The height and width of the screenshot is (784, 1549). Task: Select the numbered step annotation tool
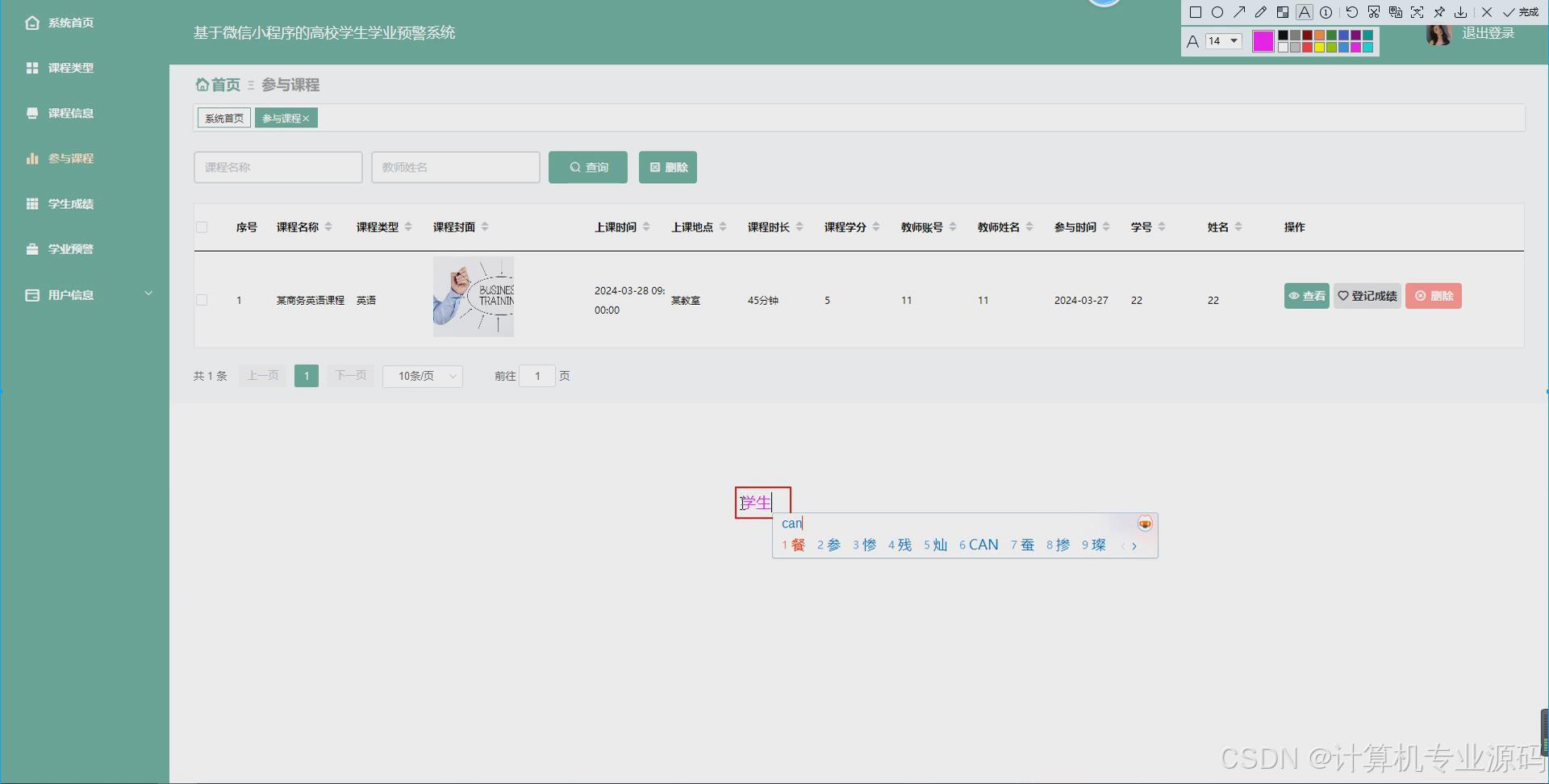[1326, 12]
